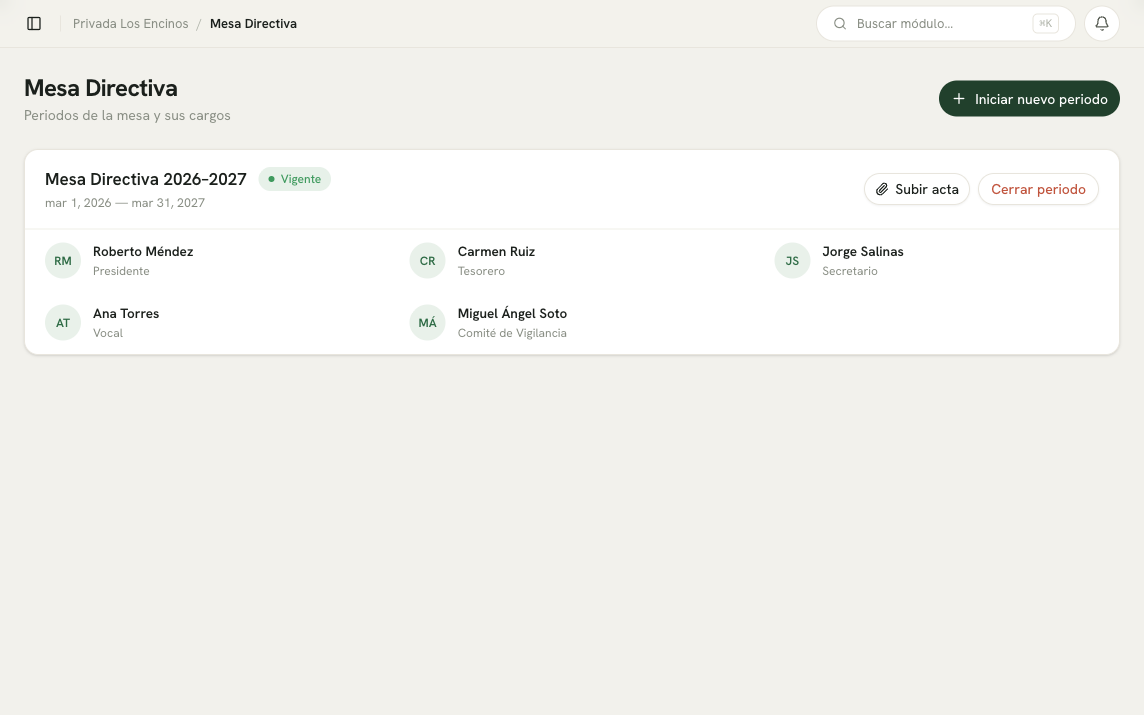This screenshot has height=715, width=1144.
Task: Click the paperclip icon on Subir acta
Action: pos(881,189)
